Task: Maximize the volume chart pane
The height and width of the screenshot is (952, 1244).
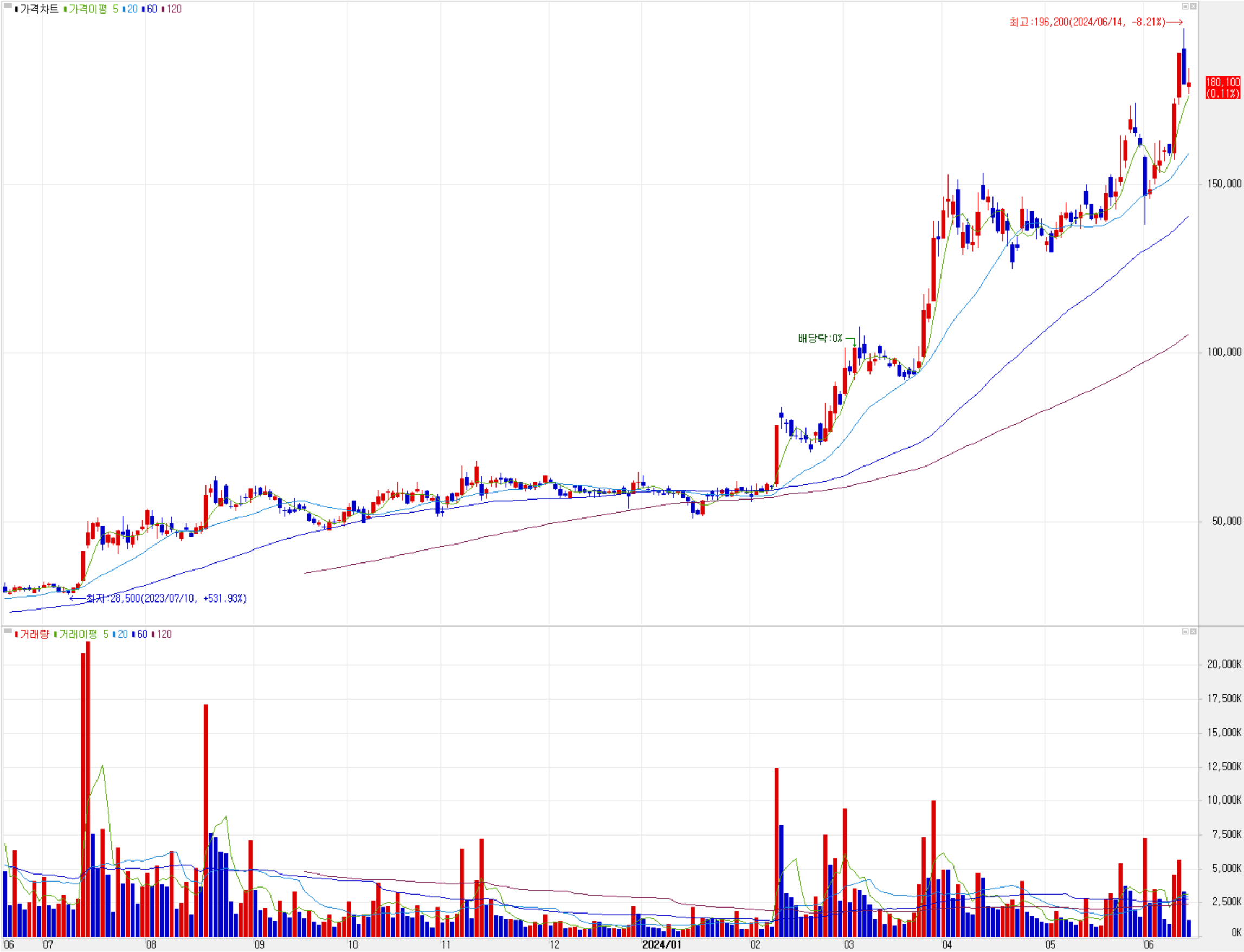Action: click(x=1184, y=631)
